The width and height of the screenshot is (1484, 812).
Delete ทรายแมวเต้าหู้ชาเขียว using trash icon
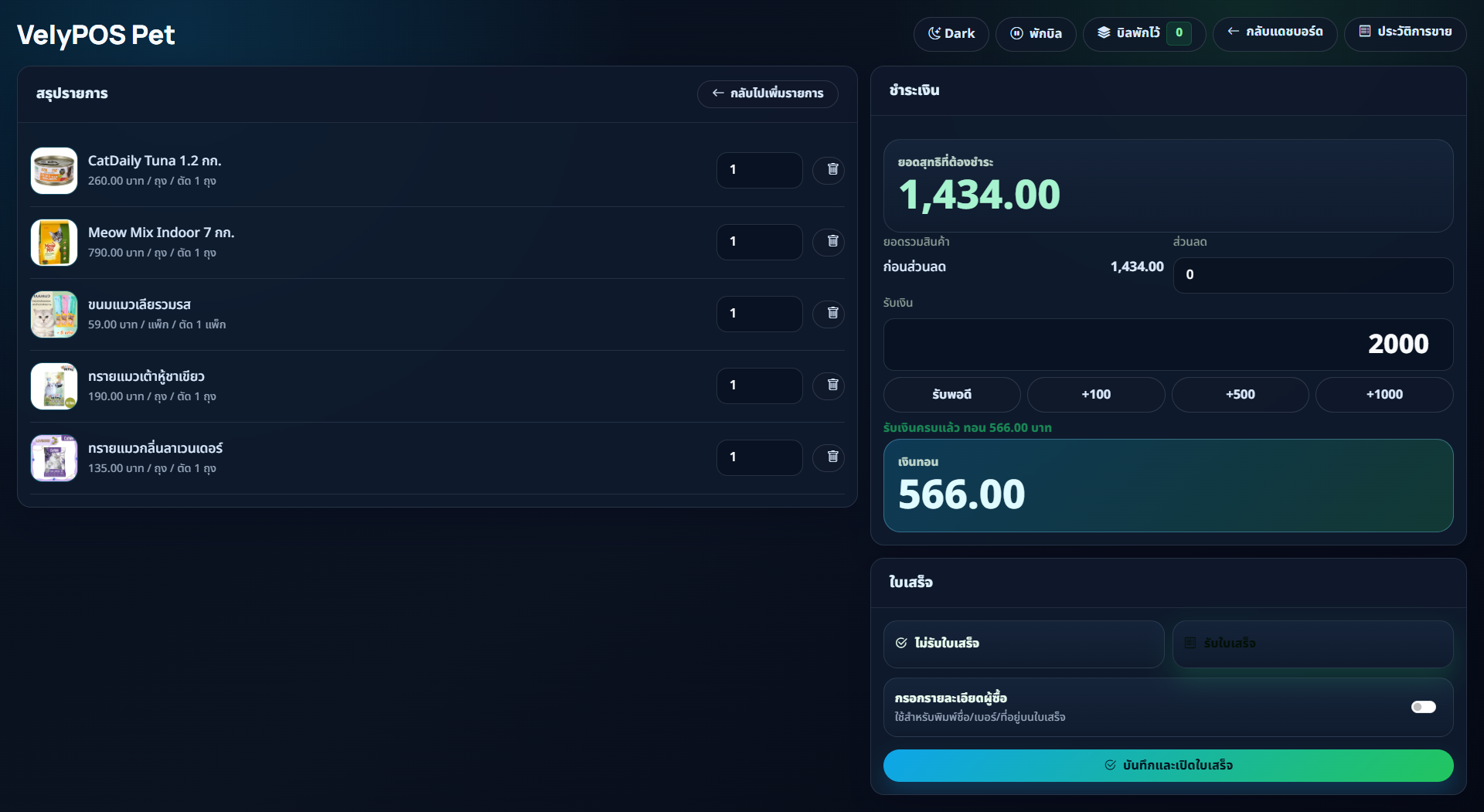coord(832,385)
